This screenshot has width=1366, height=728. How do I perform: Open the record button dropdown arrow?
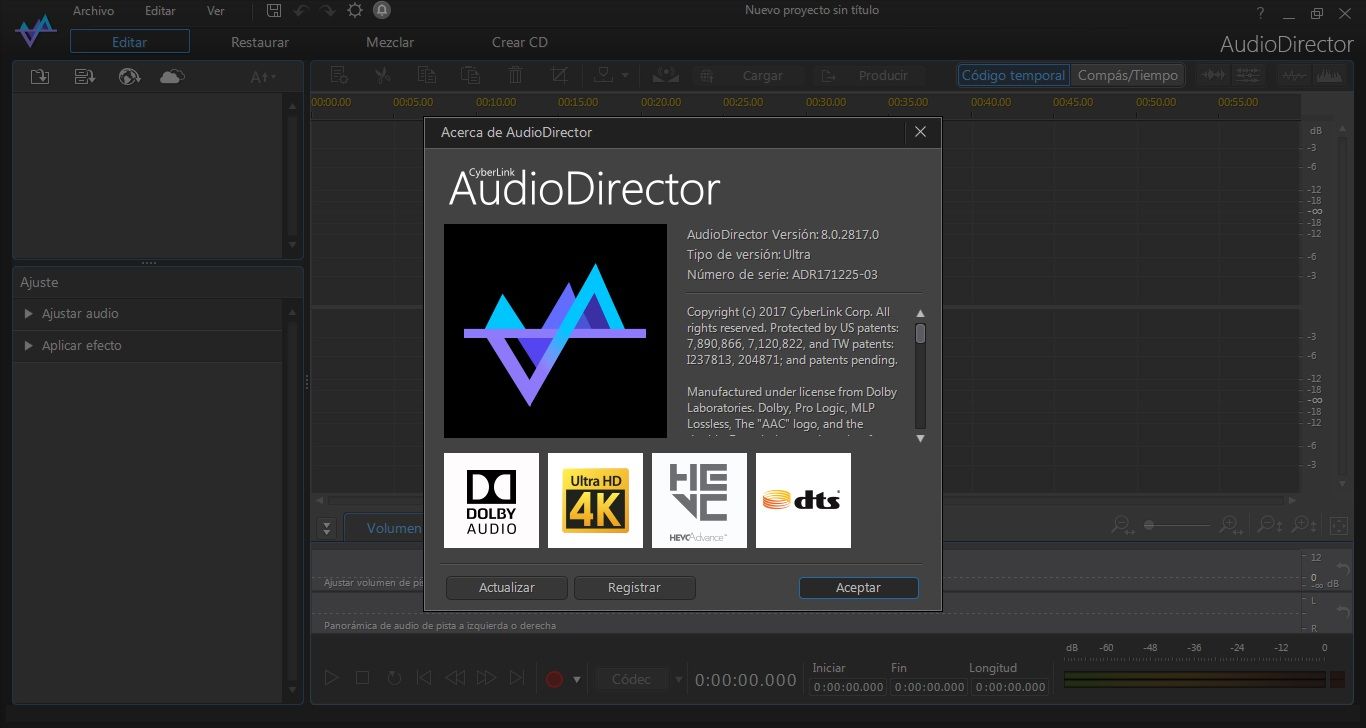click(576, 680)
